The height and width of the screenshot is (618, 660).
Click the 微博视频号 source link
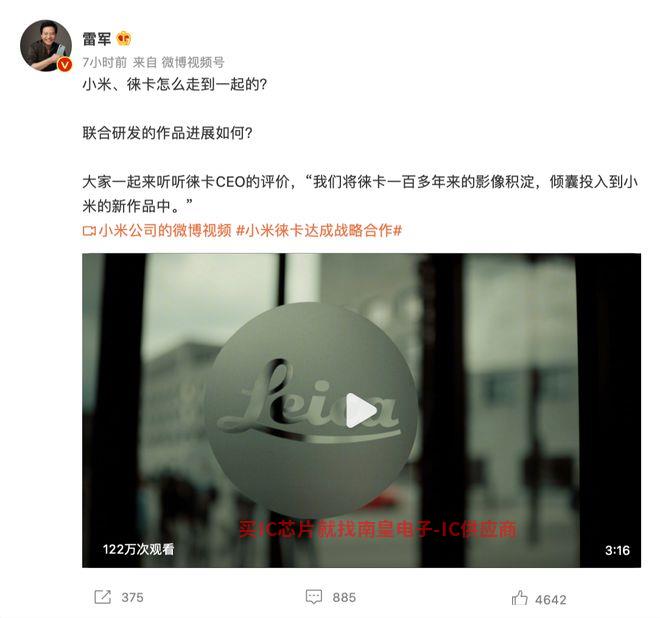point(193,62)
